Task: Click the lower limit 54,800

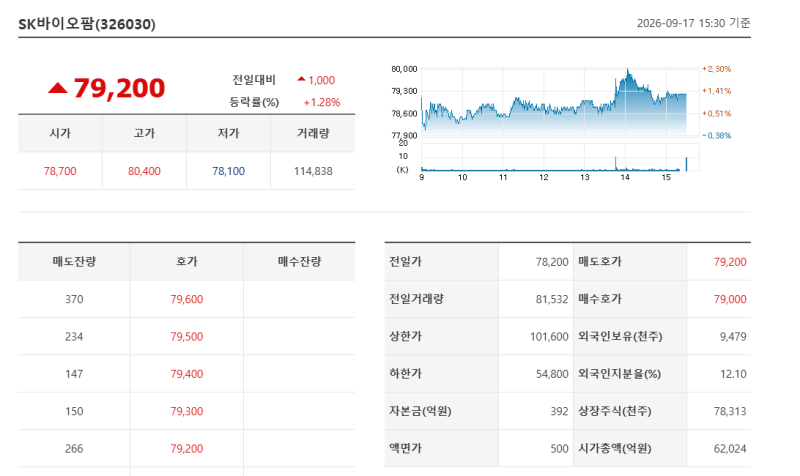Action: click(x=552, y=374)
